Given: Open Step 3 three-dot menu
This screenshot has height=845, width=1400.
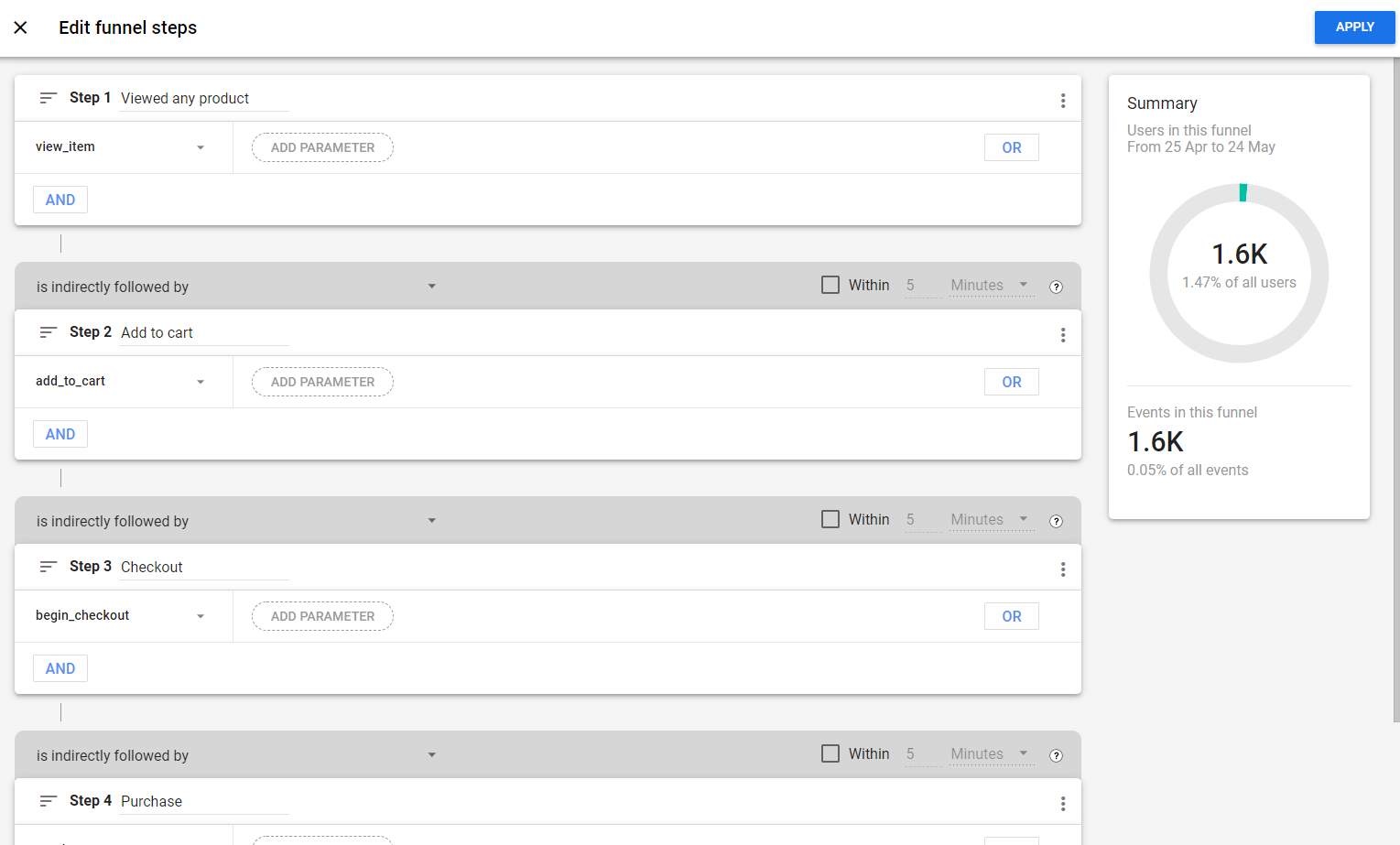Looking at the screenshot, I should click(1062, 569).
